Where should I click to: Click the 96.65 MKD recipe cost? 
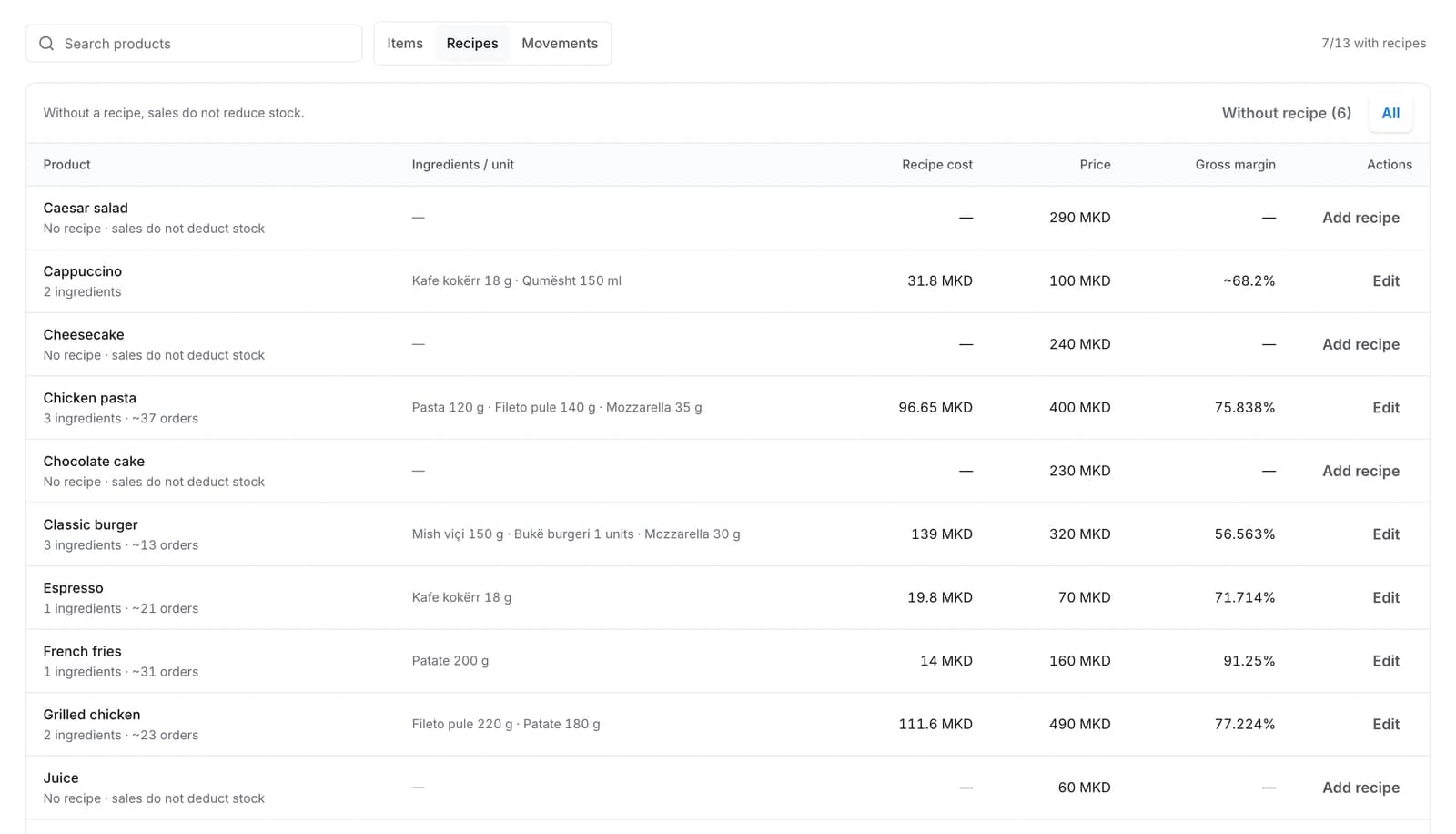pos(935,408)
